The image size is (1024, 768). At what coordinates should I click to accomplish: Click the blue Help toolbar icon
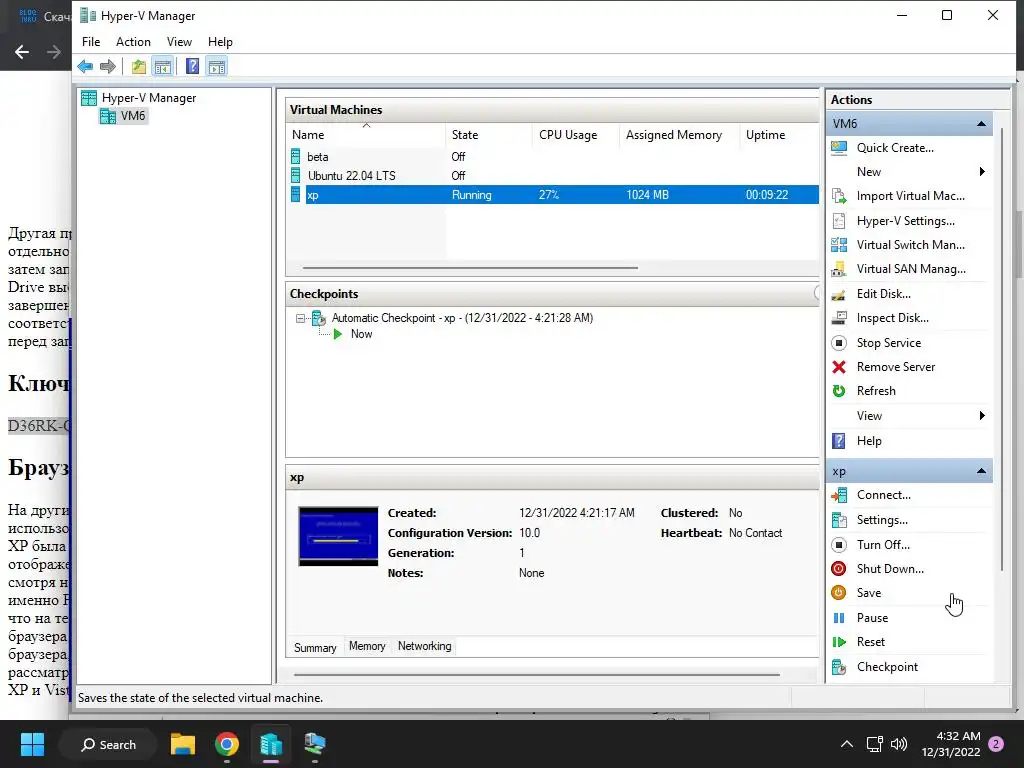[x=193, y=67]
